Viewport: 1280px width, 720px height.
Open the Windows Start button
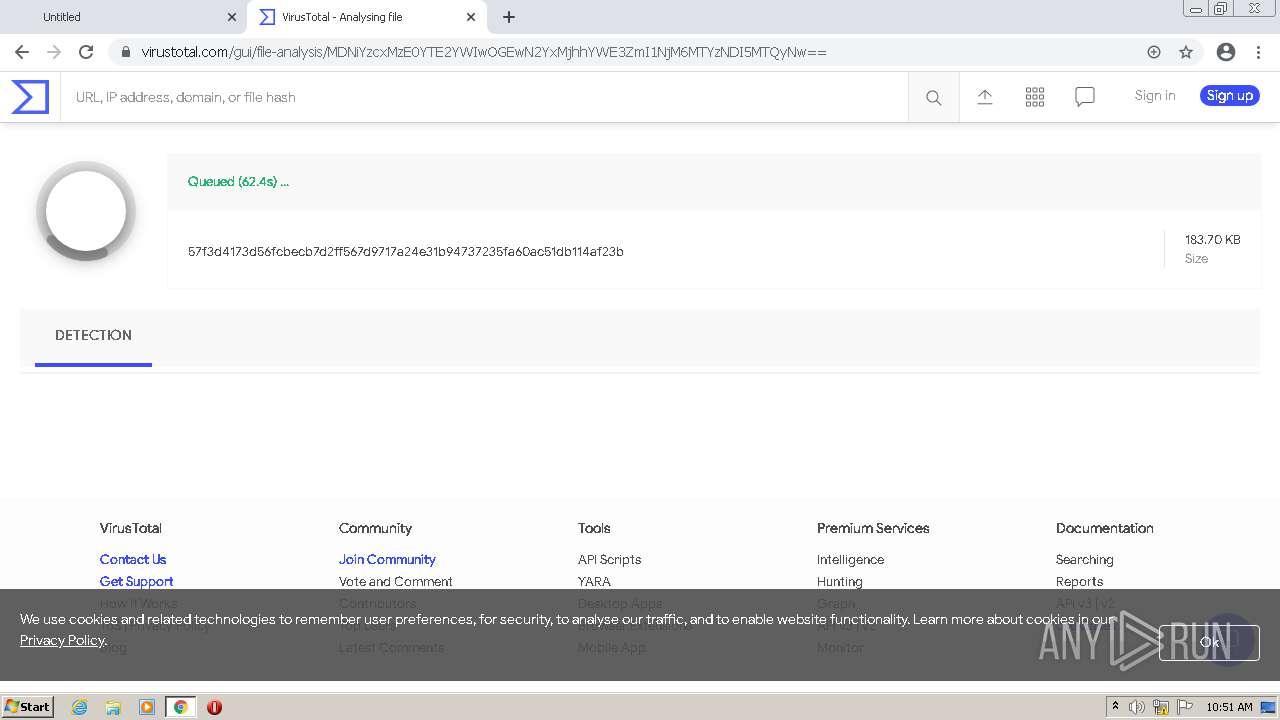point(28,706)
